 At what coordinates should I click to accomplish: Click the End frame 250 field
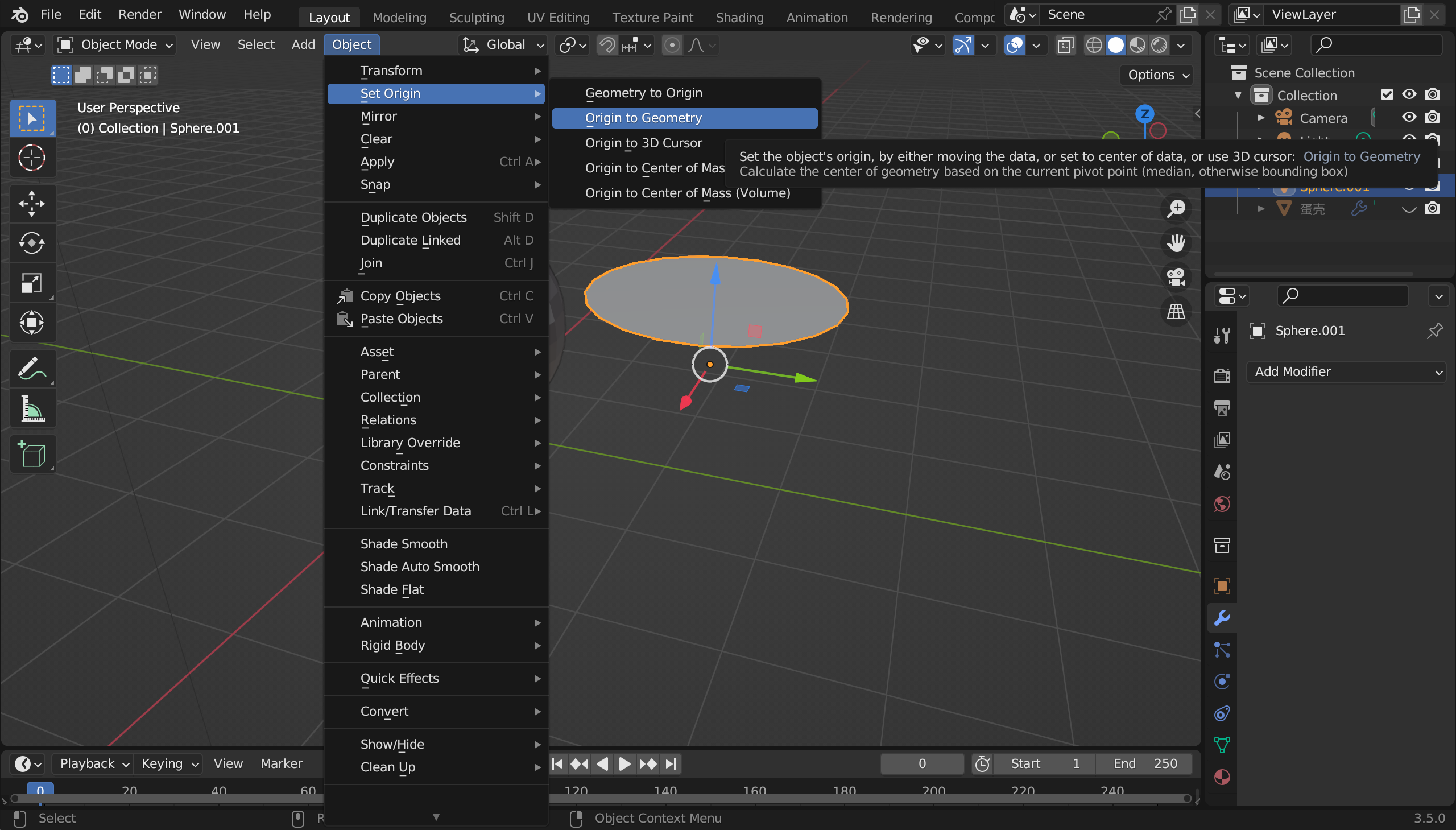tap(1144, 763)
